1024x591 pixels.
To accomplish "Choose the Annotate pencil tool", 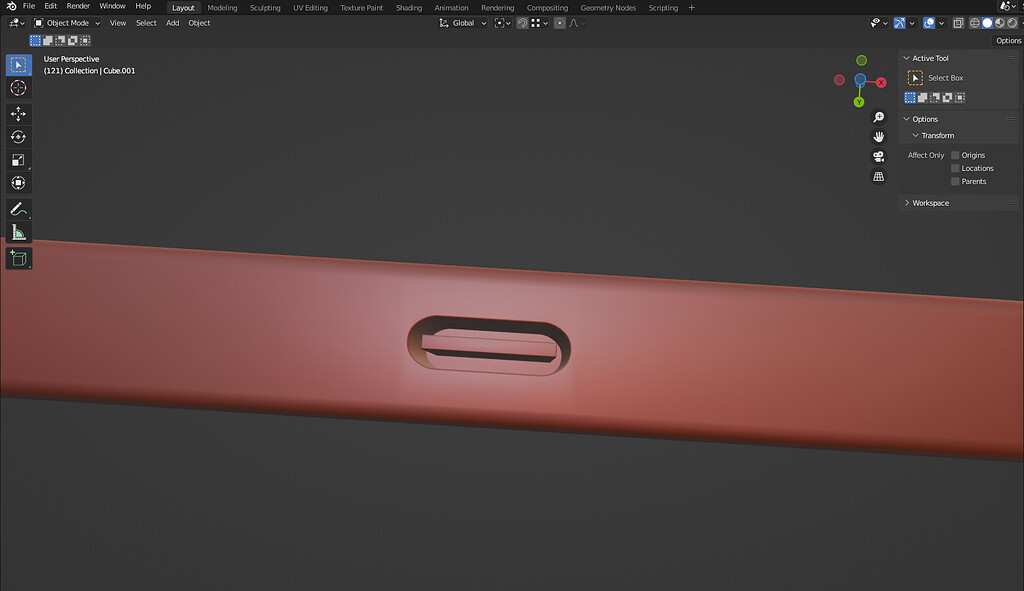I will (x=18, y=209).
